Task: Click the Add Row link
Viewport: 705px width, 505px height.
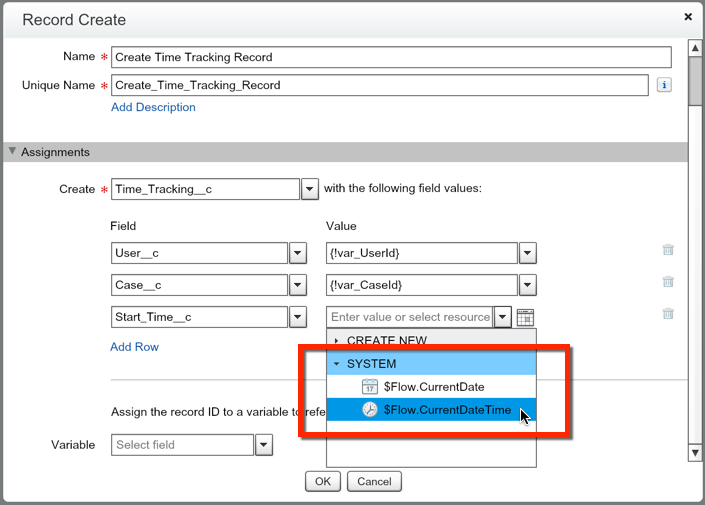Action: [134, 347]
